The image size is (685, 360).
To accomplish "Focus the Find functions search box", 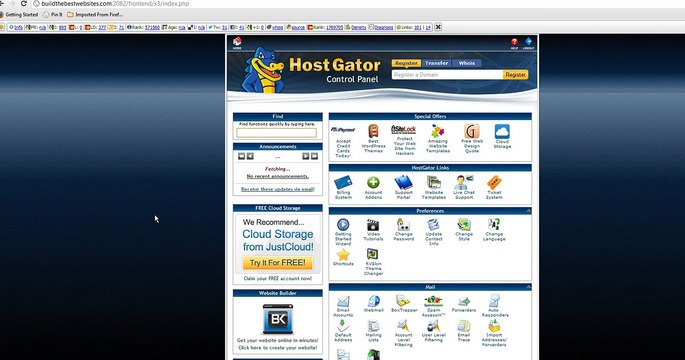I will [x=277, y=132].
